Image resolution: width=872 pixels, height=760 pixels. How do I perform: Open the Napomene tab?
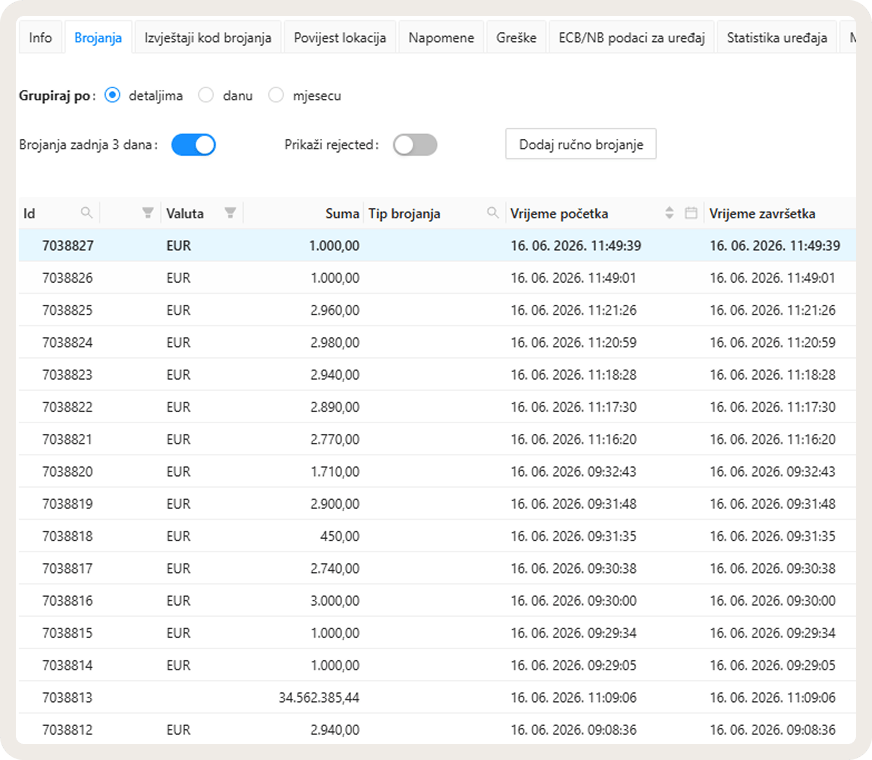coord(441,37)
